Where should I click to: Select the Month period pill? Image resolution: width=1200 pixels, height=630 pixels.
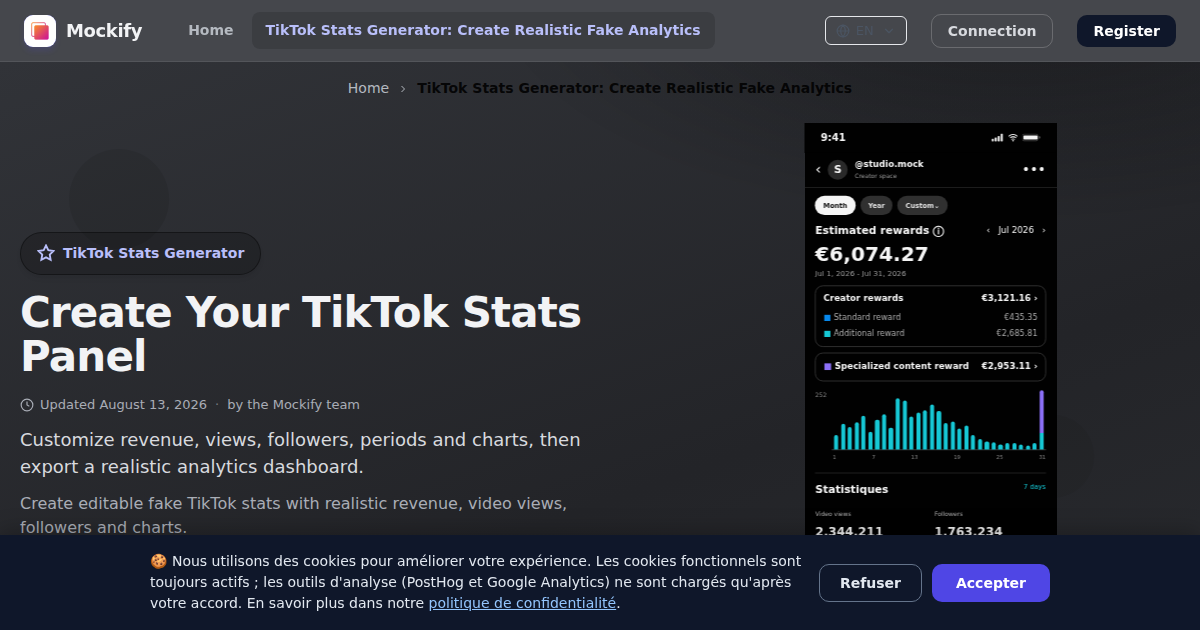point(835,206)
